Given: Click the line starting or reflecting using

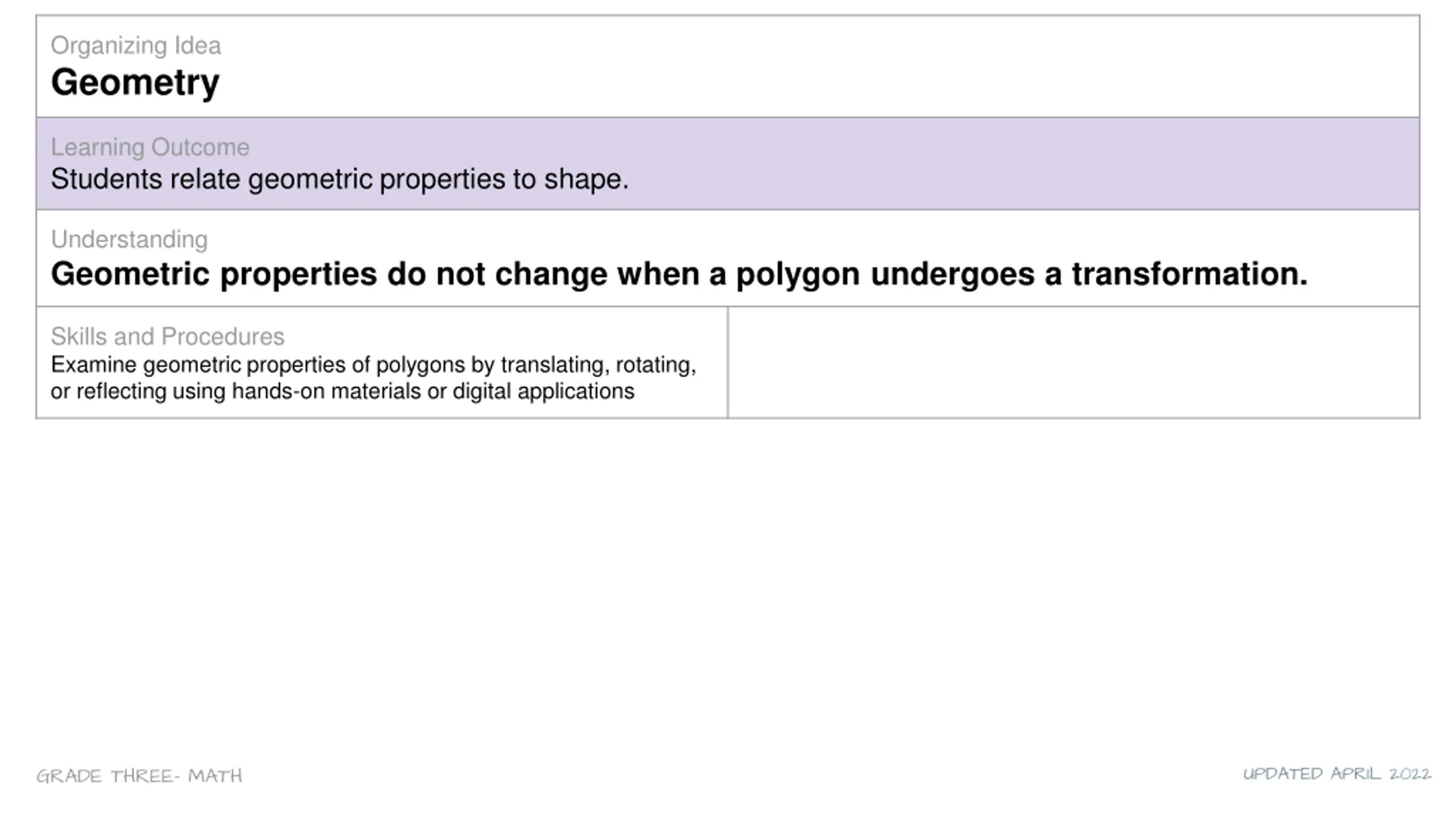Looking at the screenshot, I should pyautogui.click(x=342, y=391).
